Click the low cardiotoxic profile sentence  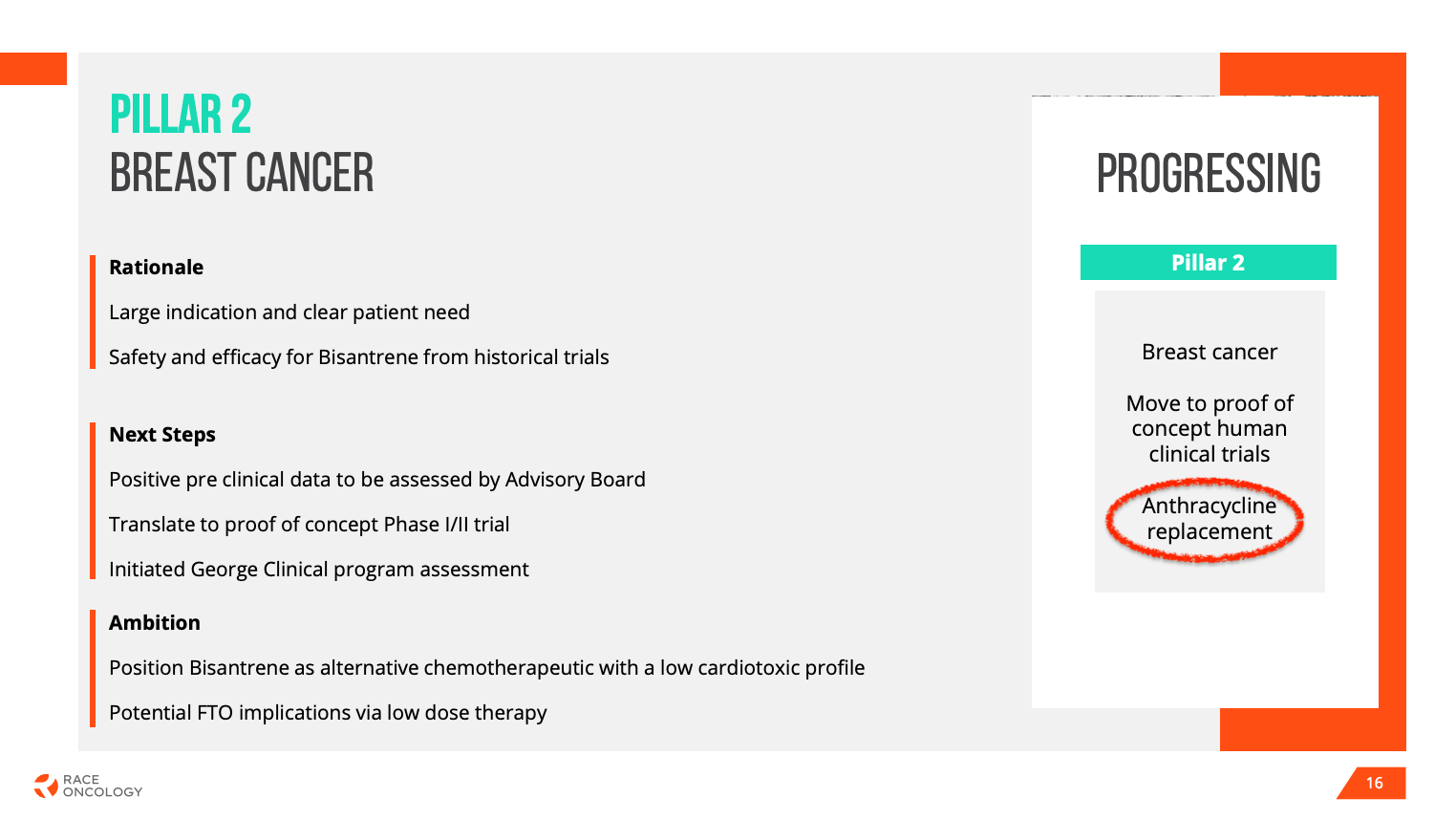(487, 668)
